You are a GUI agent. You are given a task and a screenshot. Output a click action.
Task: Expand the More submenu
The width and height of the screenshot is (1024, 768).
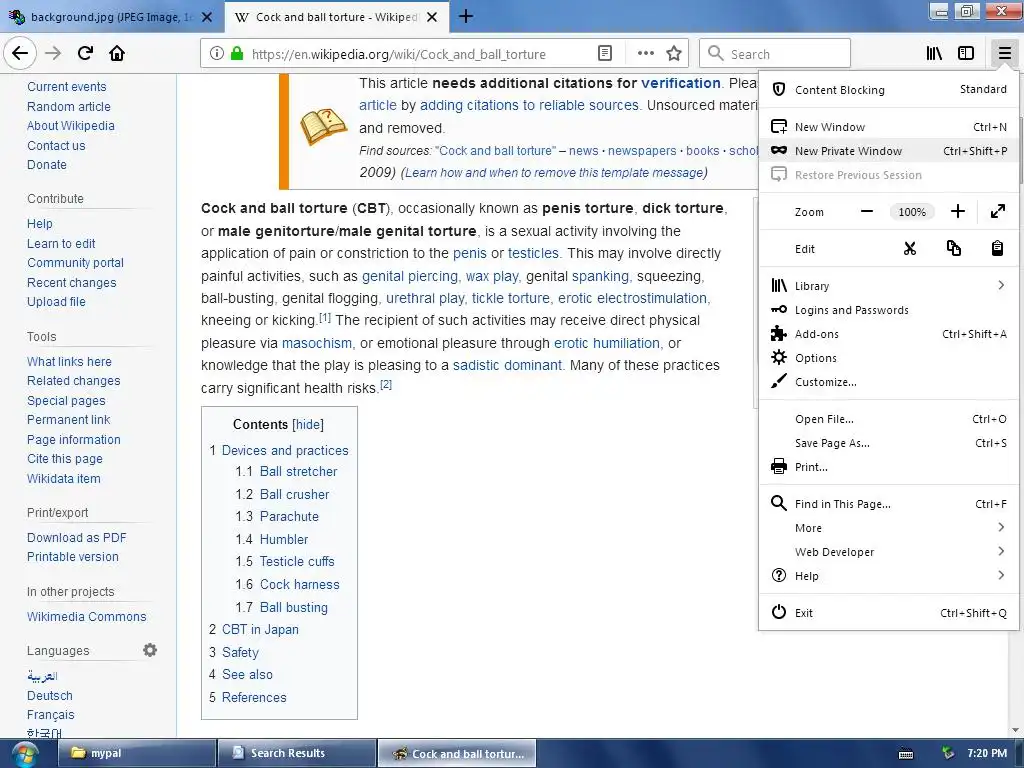click(x=889, y=528)
